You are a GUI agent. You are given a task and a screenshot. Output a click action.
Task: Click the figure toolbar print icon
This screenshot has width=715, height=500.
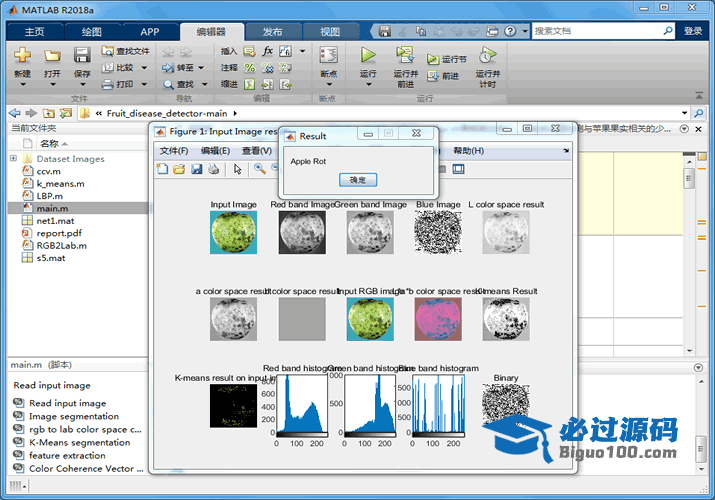(213, 169)
